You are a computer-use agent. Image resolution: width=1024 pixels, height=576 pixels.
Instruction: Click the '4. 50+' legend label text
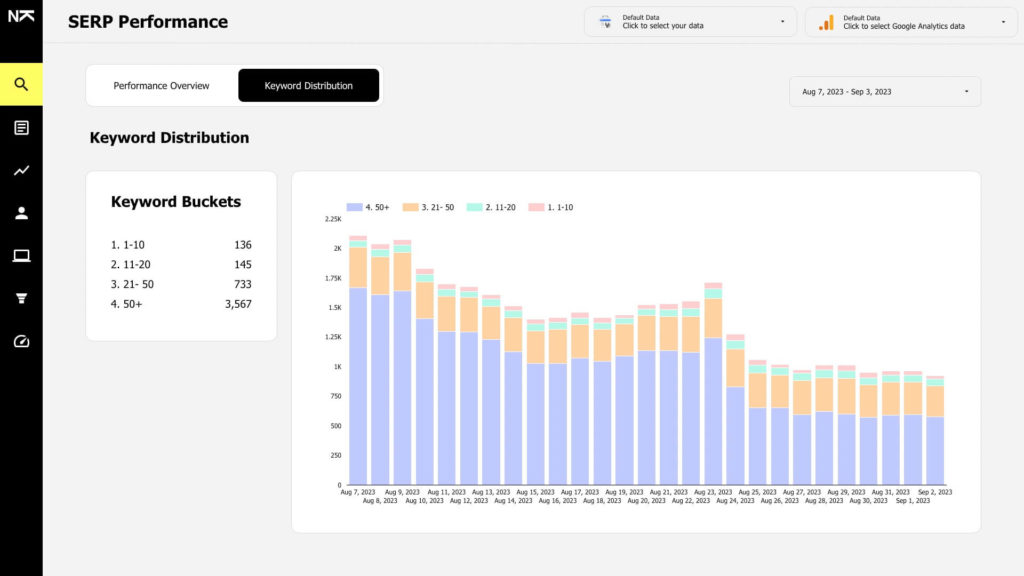(377, 207)
